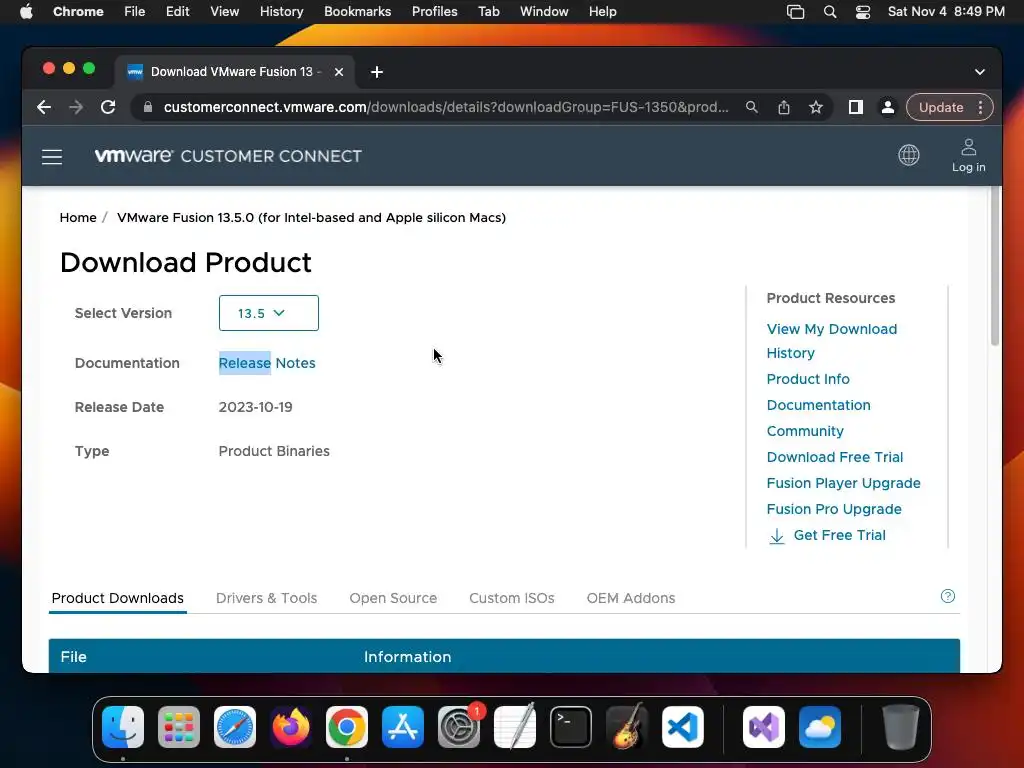The width and height of the screenshot is (1024, 768).
Task: Click Chrome's forward arrow
Action: coord(76,107)
